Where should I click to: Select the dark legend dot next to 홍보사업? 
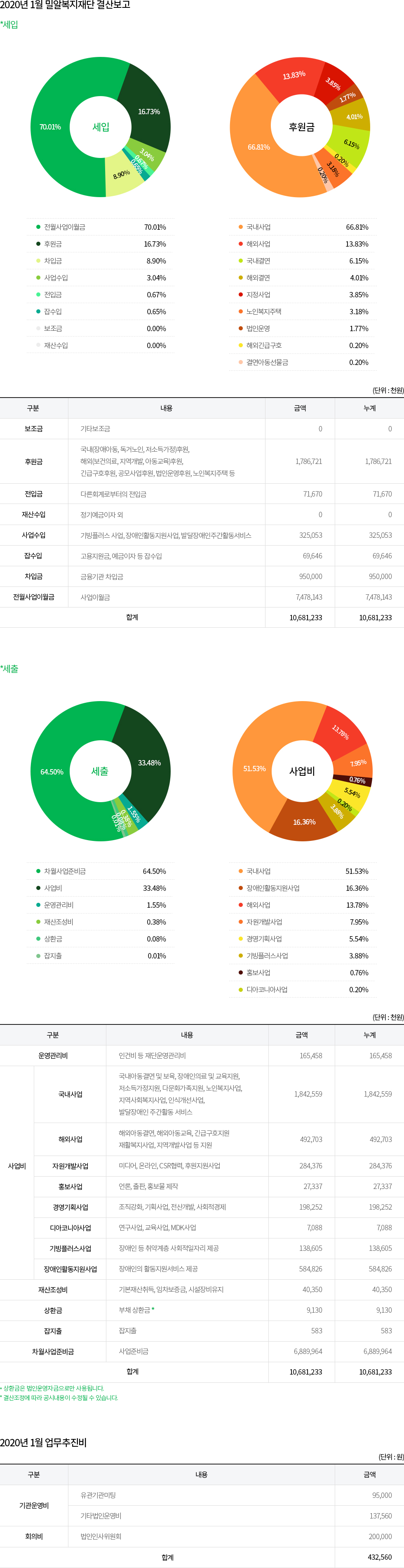240,972
